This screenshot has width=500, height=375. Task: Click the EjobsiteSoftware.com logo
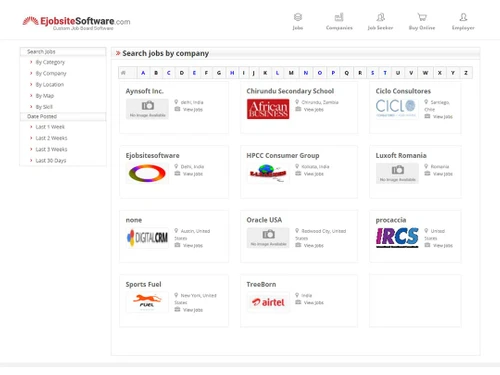76,23
